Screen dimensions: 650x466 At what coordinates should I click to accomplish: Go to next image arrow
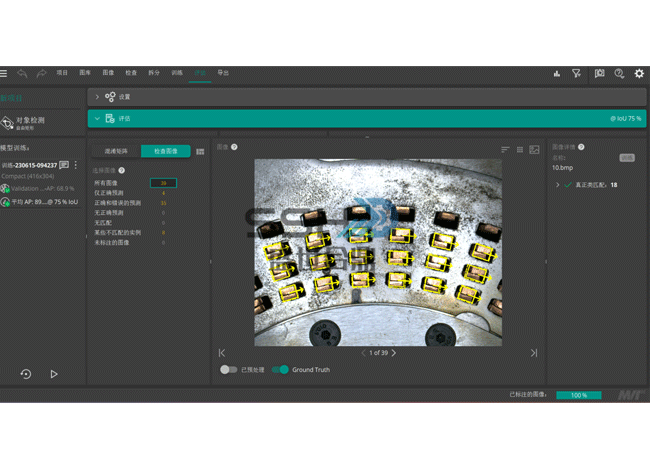coord(394,353)
